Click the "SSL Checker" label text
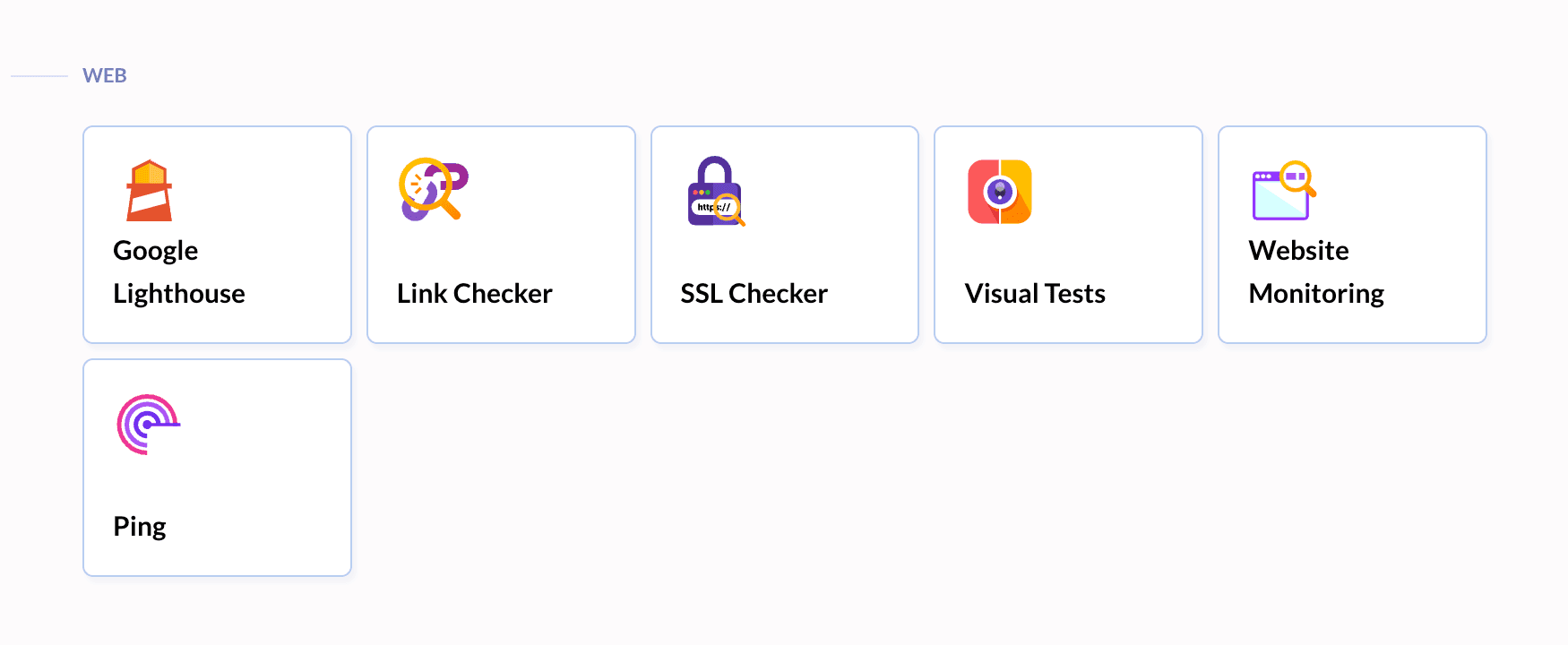The image size is (1568, 645). point(754,293)
